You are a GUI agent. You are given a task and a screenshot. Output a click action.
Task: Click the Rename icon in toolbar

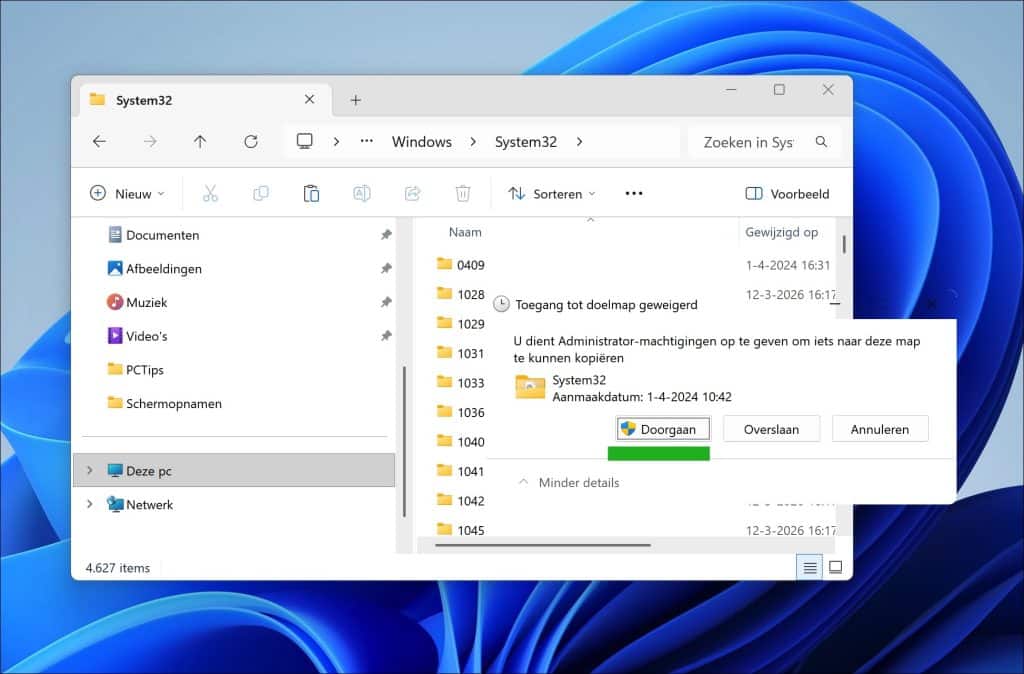(362, 193)
